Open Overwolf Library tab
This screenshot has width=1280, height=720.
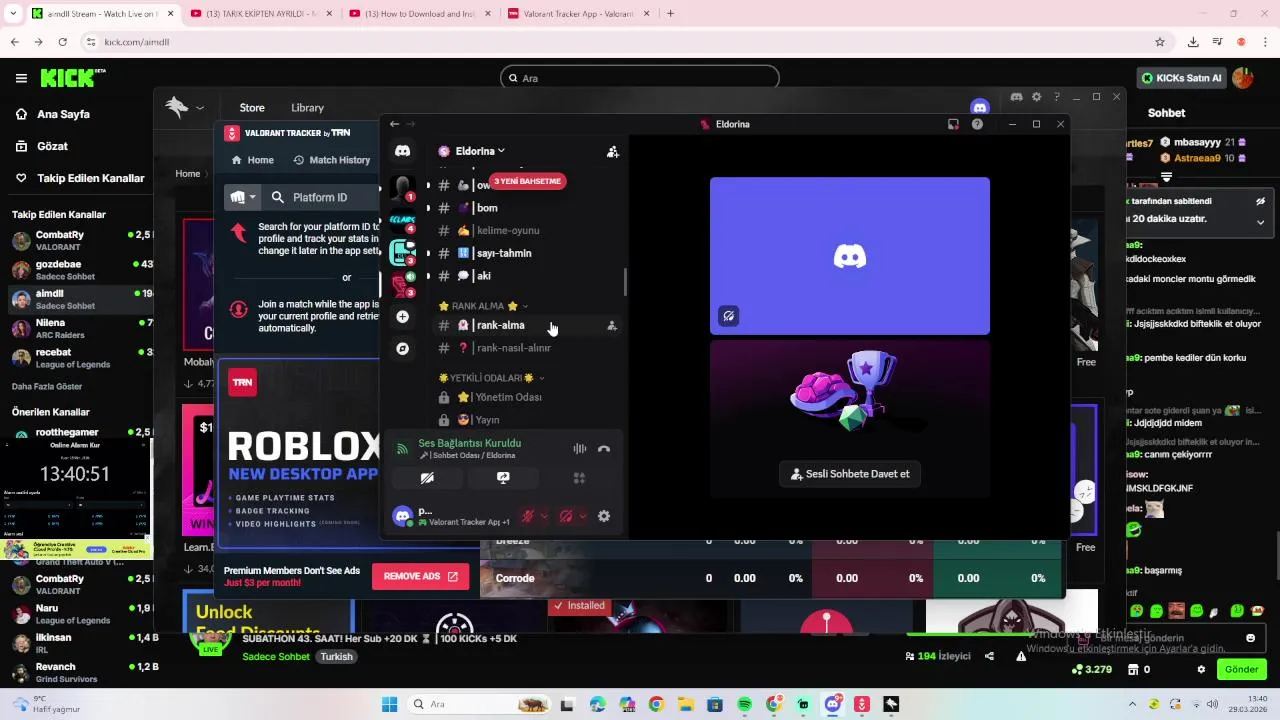(307, 108)
